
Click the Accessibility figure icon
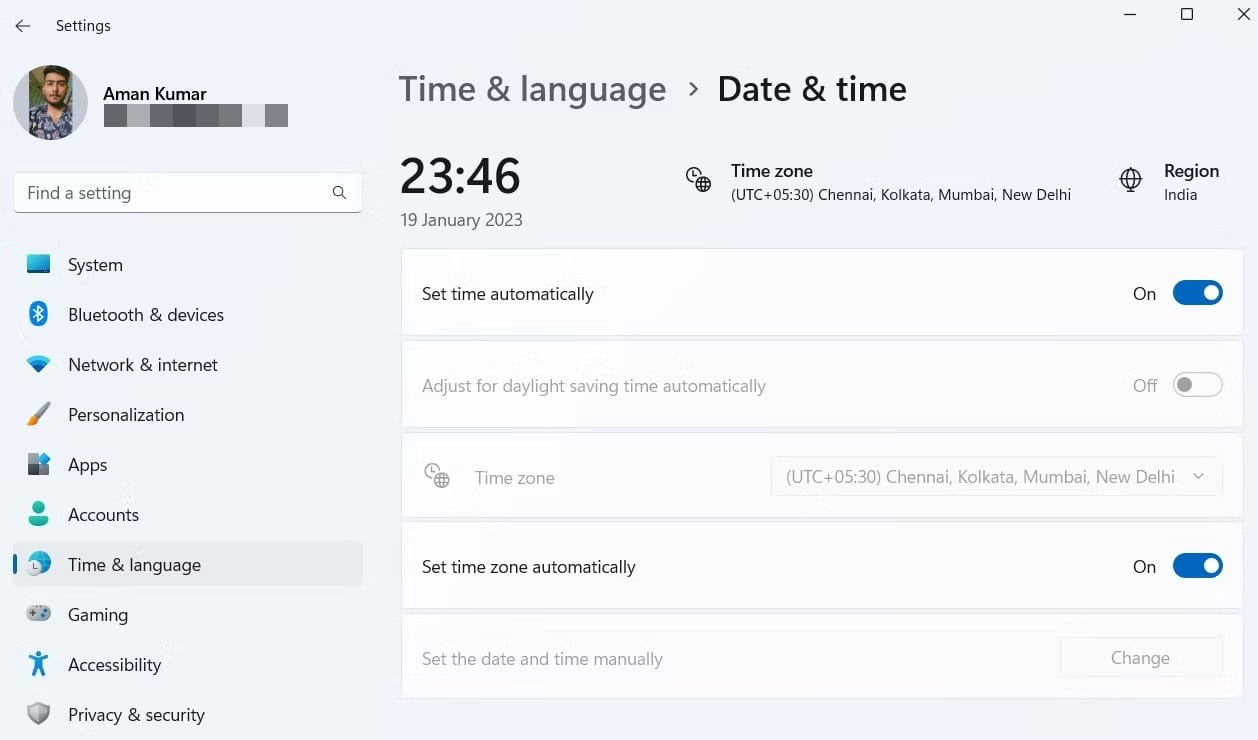[x=38, y=664]
